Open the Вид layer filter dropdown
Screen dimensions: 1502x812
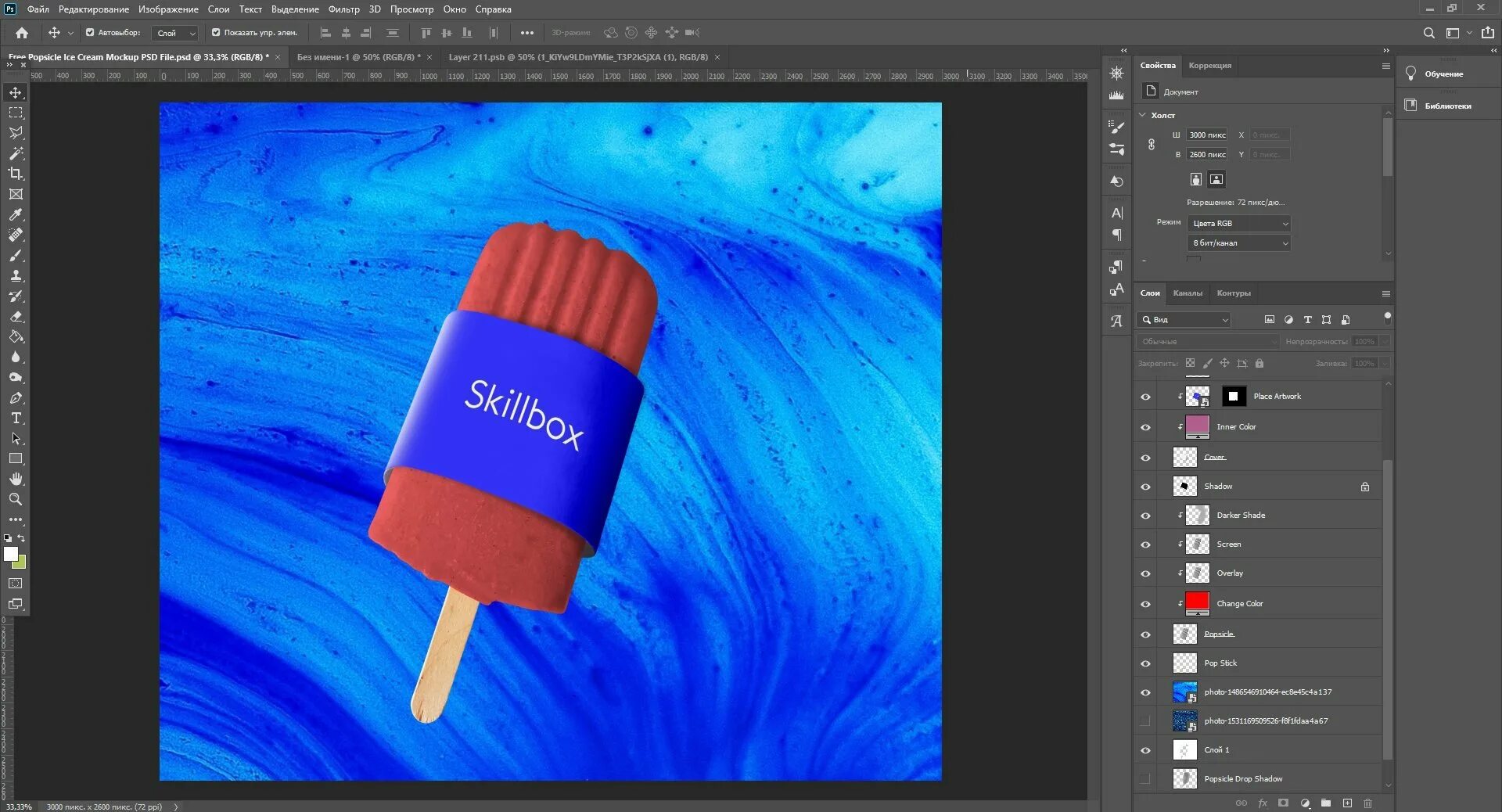(x=1184, y=320)
